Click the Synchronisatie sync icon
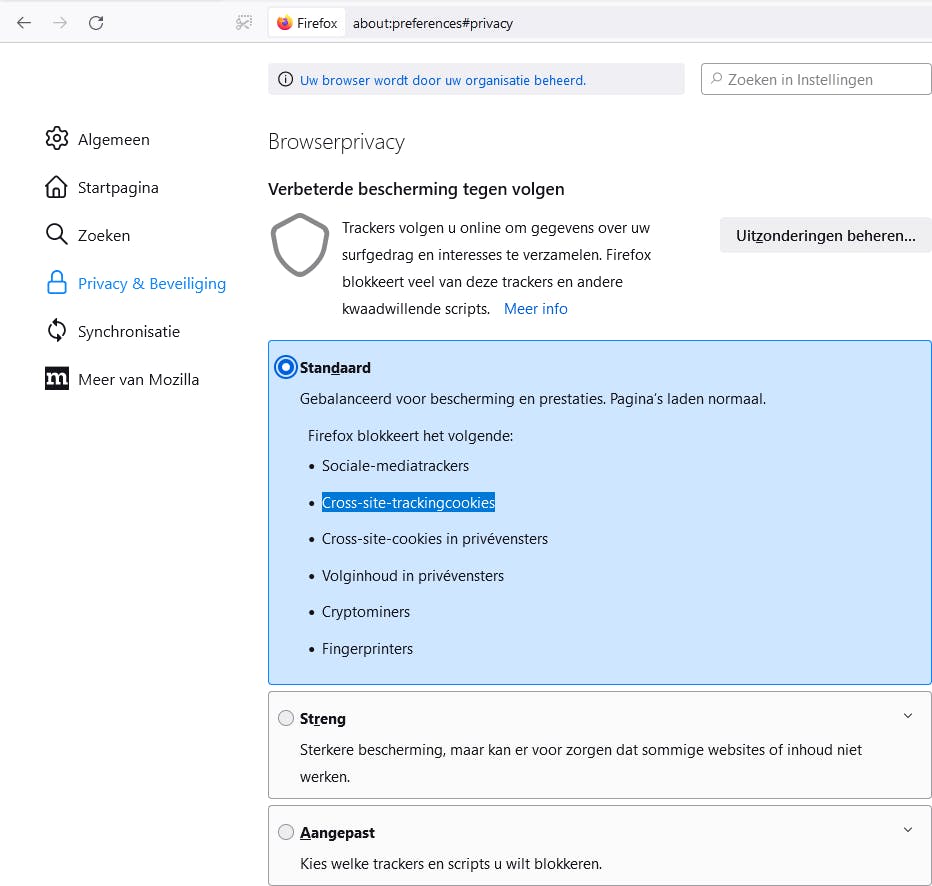The image size is (932, 886). [x=57, y=331]
